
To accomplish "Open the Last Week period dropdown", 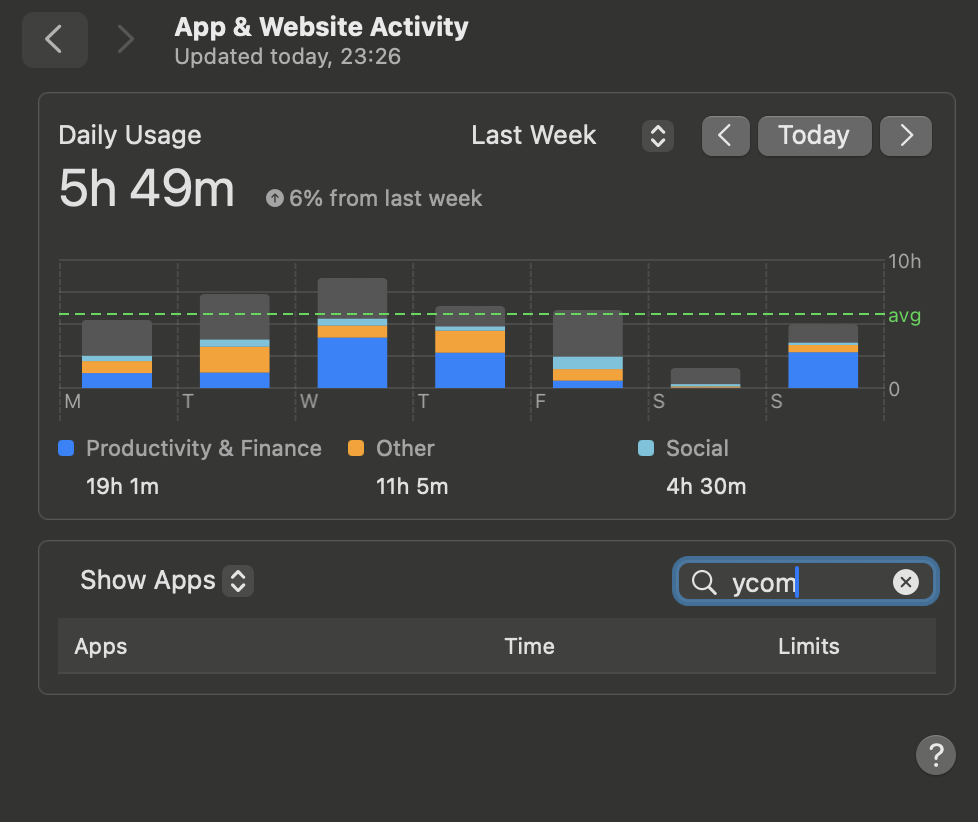I will pyautogui.click(x=657, y=136).
